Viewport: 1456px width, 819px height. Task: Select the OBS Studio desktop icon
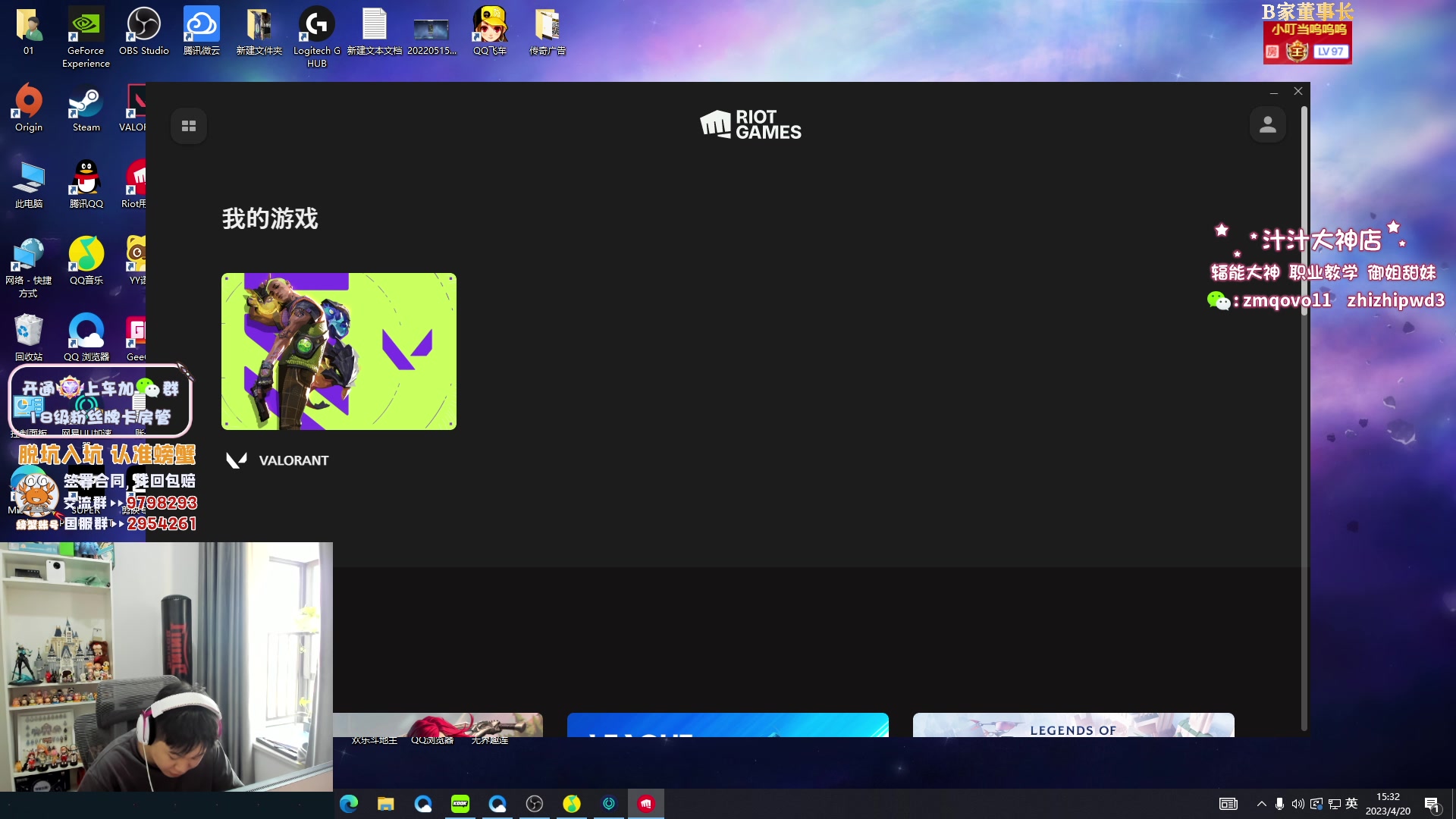143,30
